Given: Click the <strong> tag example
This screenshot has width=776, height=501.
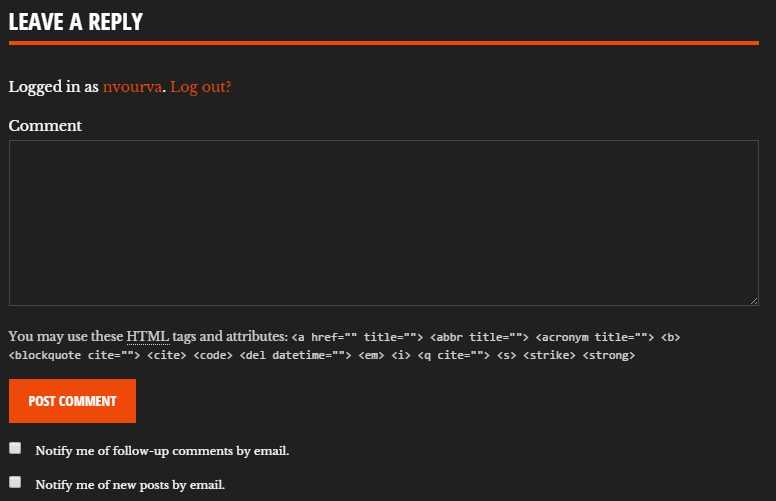Looking at the screenshot, I should (609, 355).
